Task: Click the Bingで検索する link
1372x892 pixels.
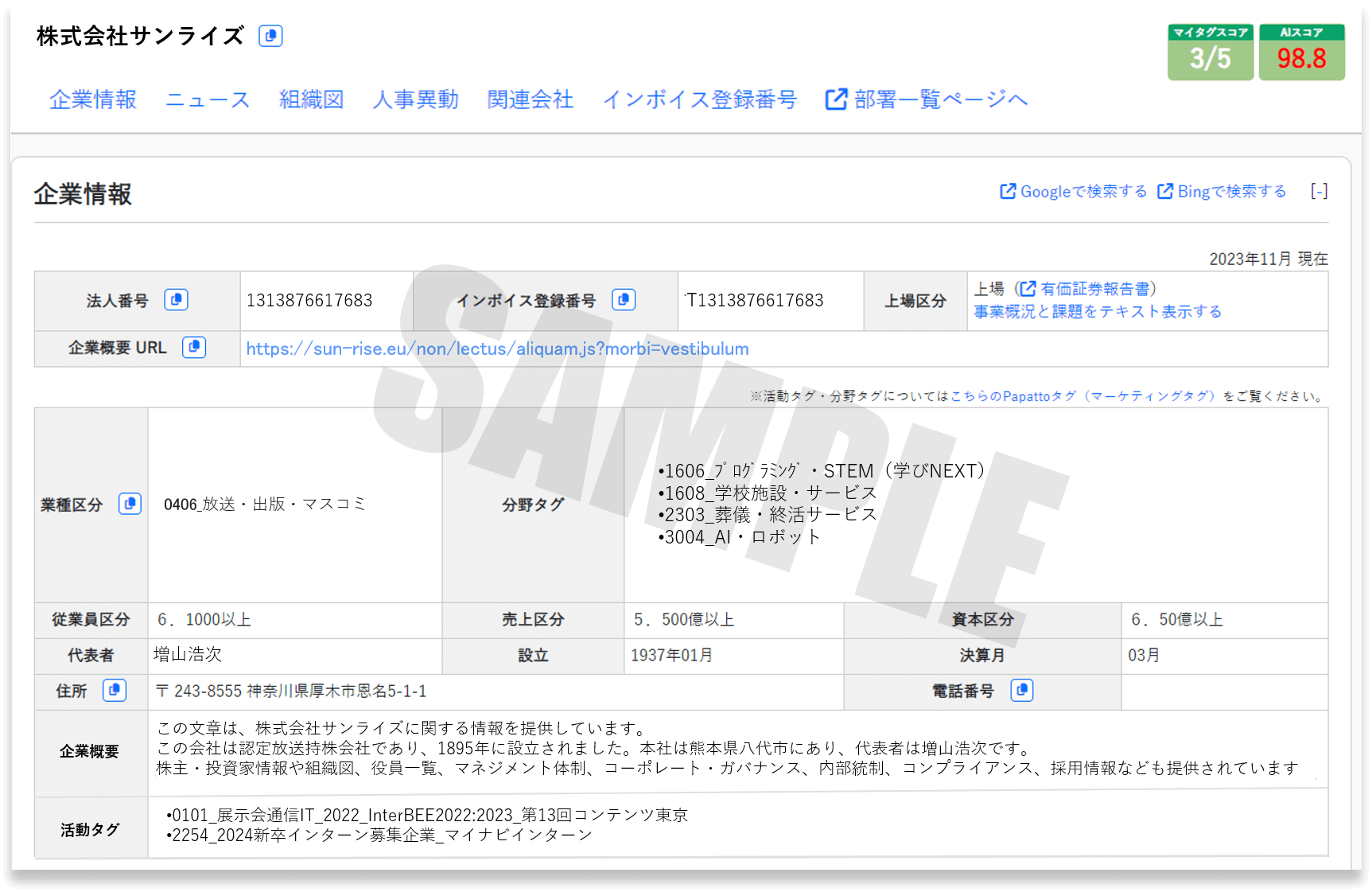Action: click(1231, 191)
